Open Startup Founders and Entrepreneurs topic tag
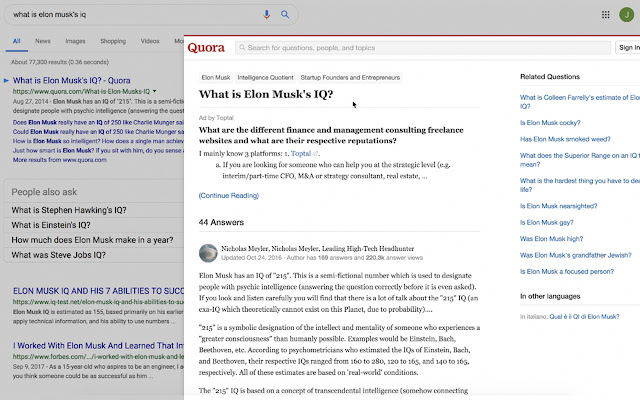This screenshot has width=640, height=400. pos(350,78)
